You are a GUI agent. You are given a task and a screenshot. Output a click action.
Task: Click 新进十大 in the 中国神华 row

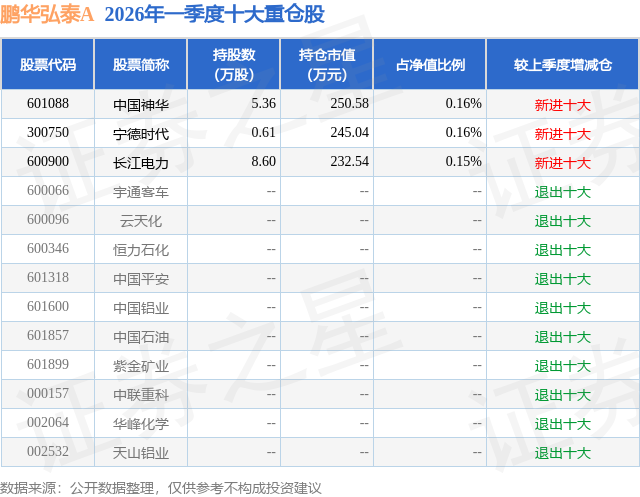coord(563,105)
